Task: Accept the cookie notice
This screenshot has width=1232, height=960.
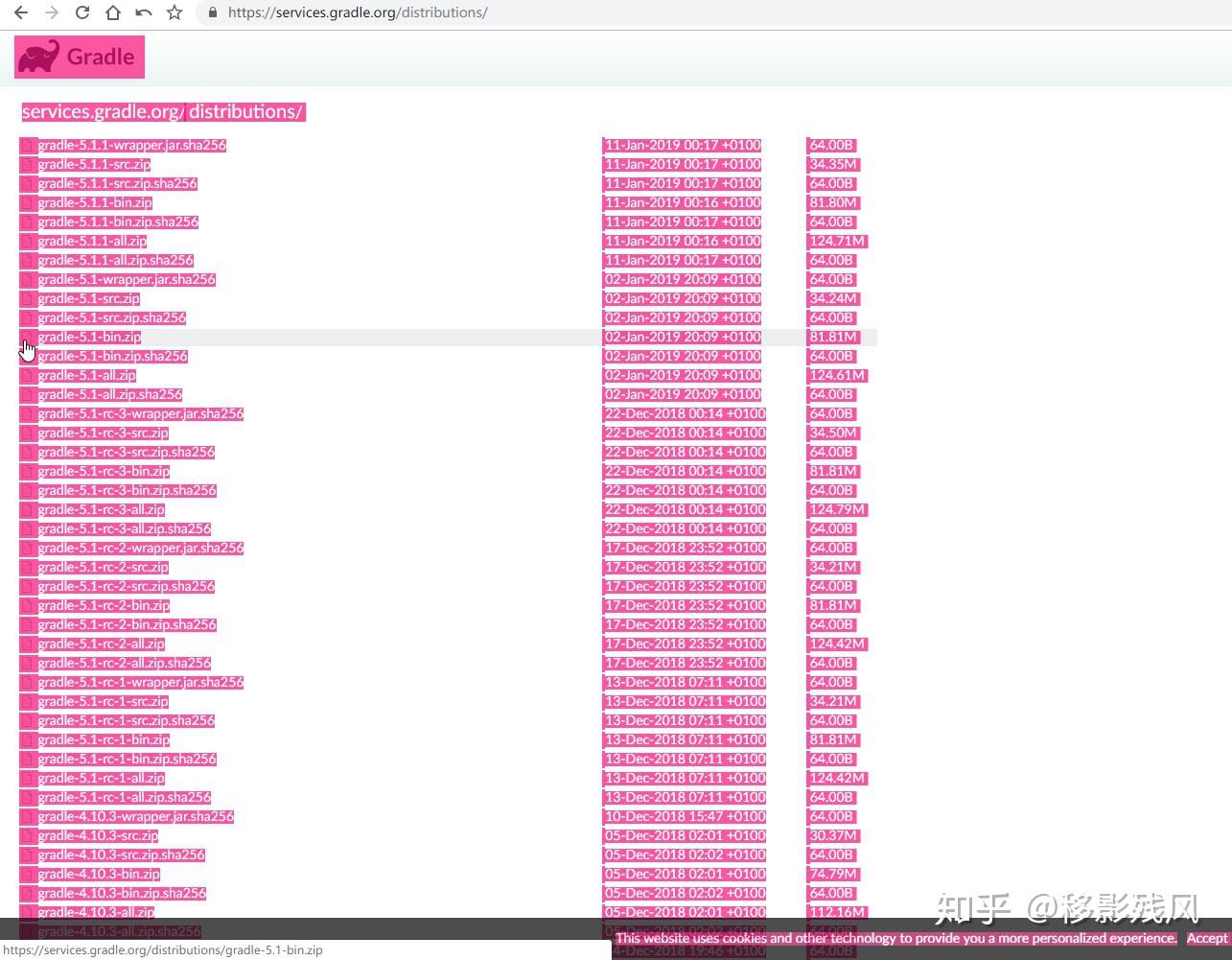Action: click(x=1206, y=938)
